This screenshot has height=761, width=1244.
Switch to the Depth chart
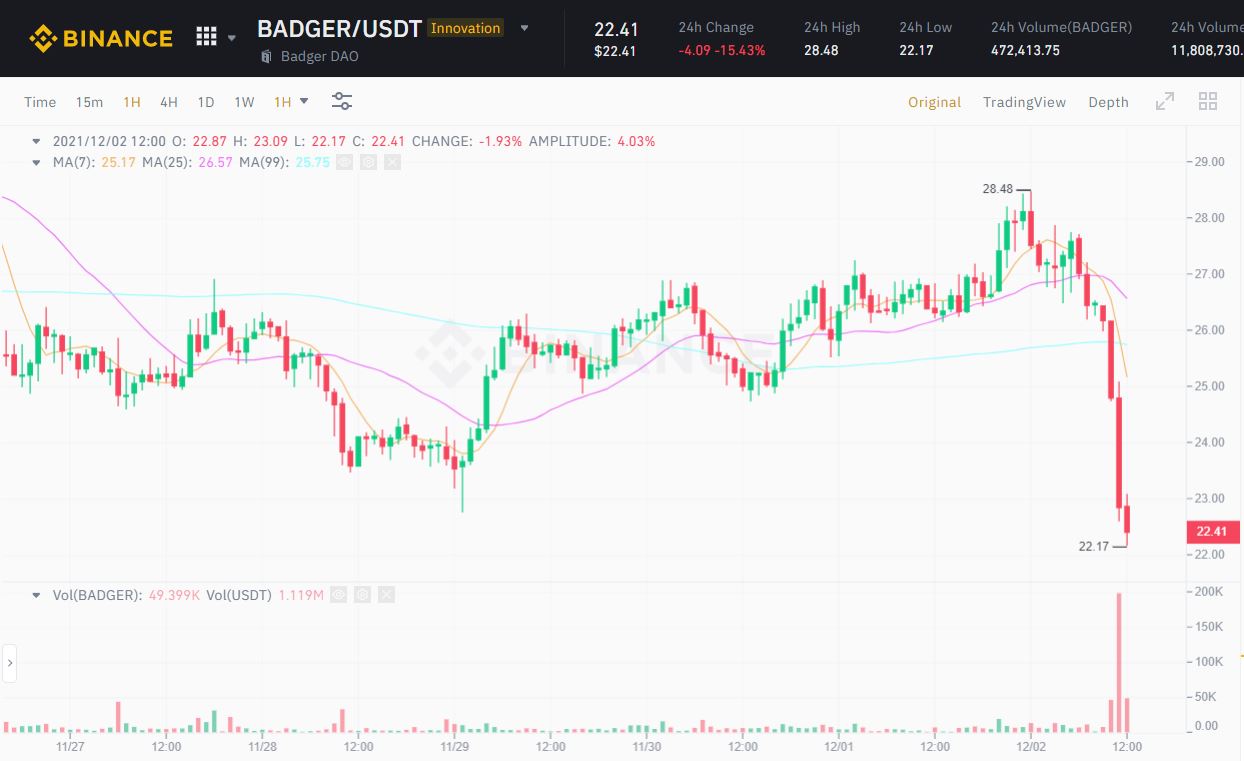click(x=1108, y=102)
